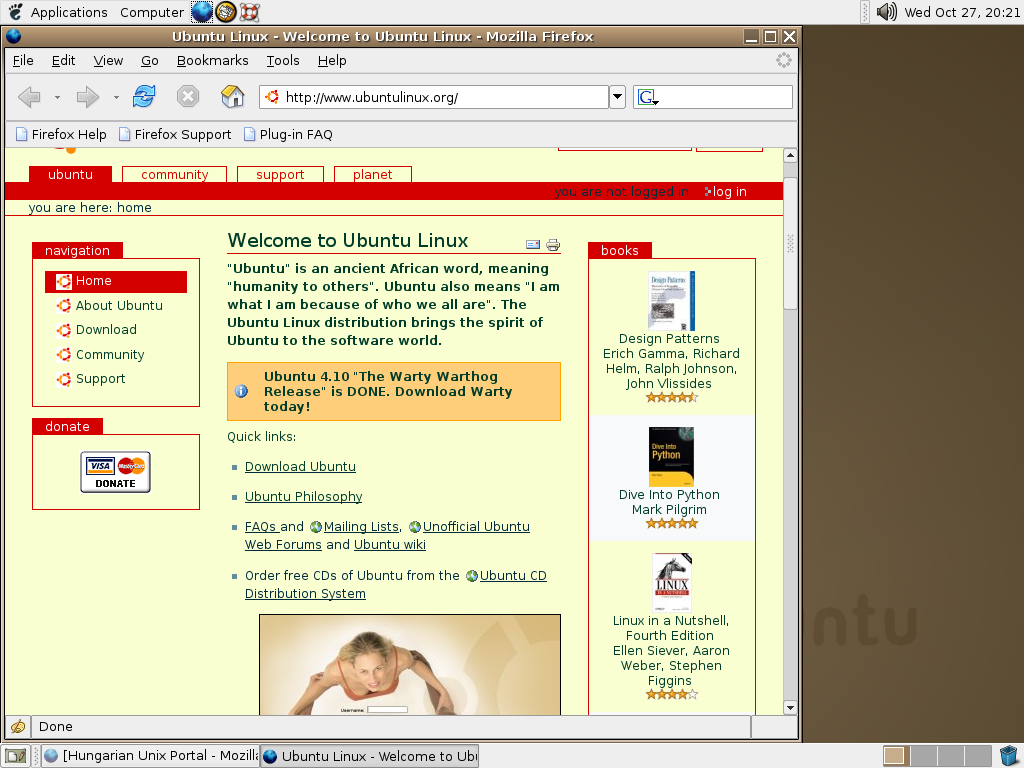Click the Visa MasterCard Donate button
1024x768 pixels.
[x=116, y=472]
